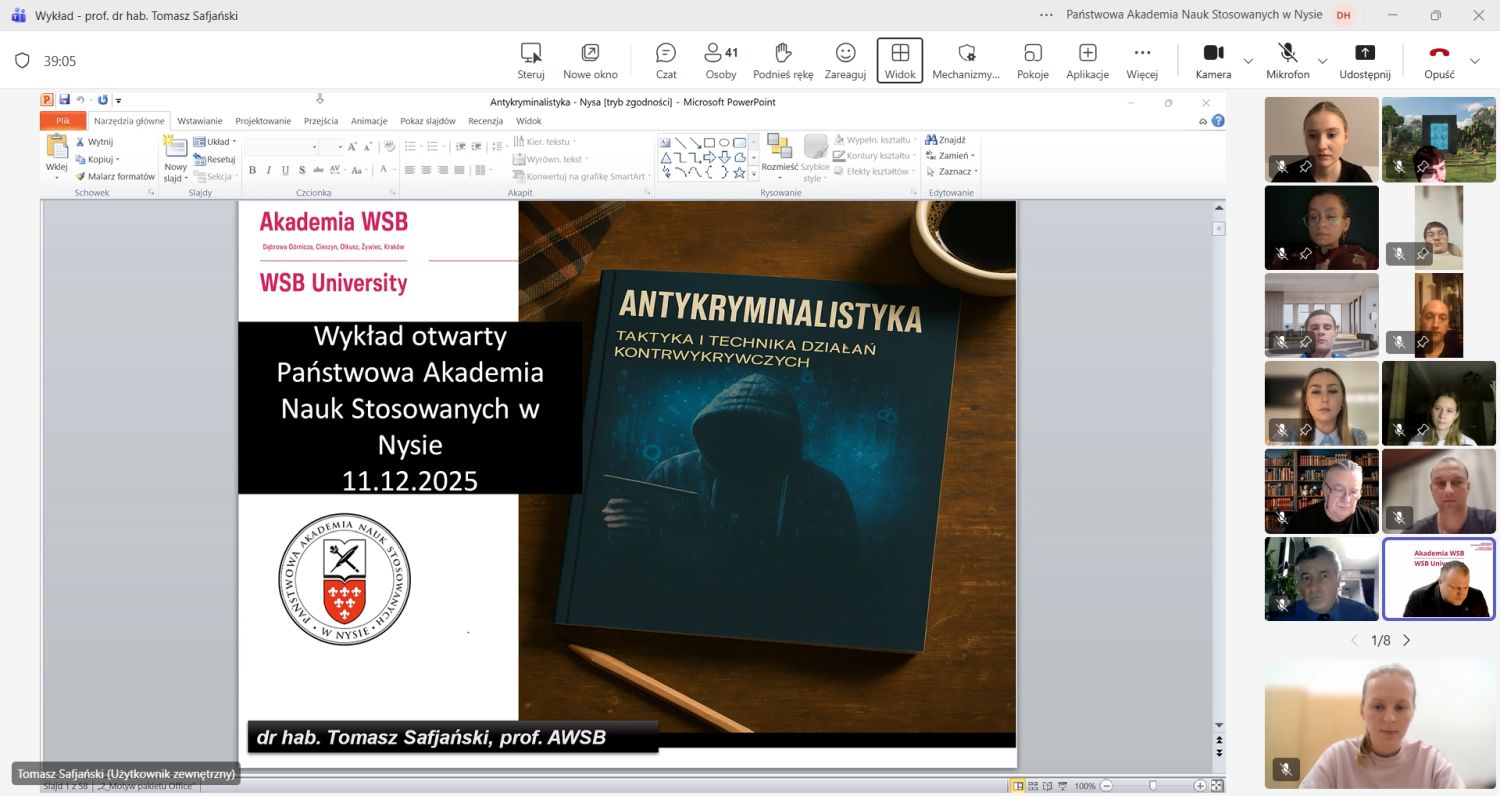The height and width of the screenshot is (796, 1500).
Task: Go to next participant page arrow
Action: click(1406, 639)
